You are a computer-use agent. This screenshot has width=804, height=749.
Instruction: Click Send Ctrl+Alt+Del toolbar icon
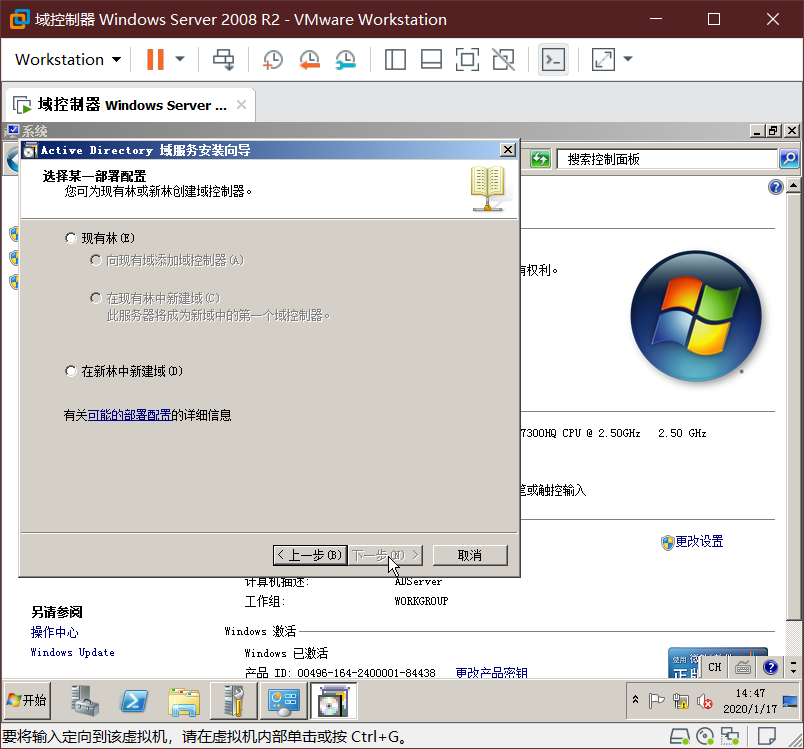point(224,59)
